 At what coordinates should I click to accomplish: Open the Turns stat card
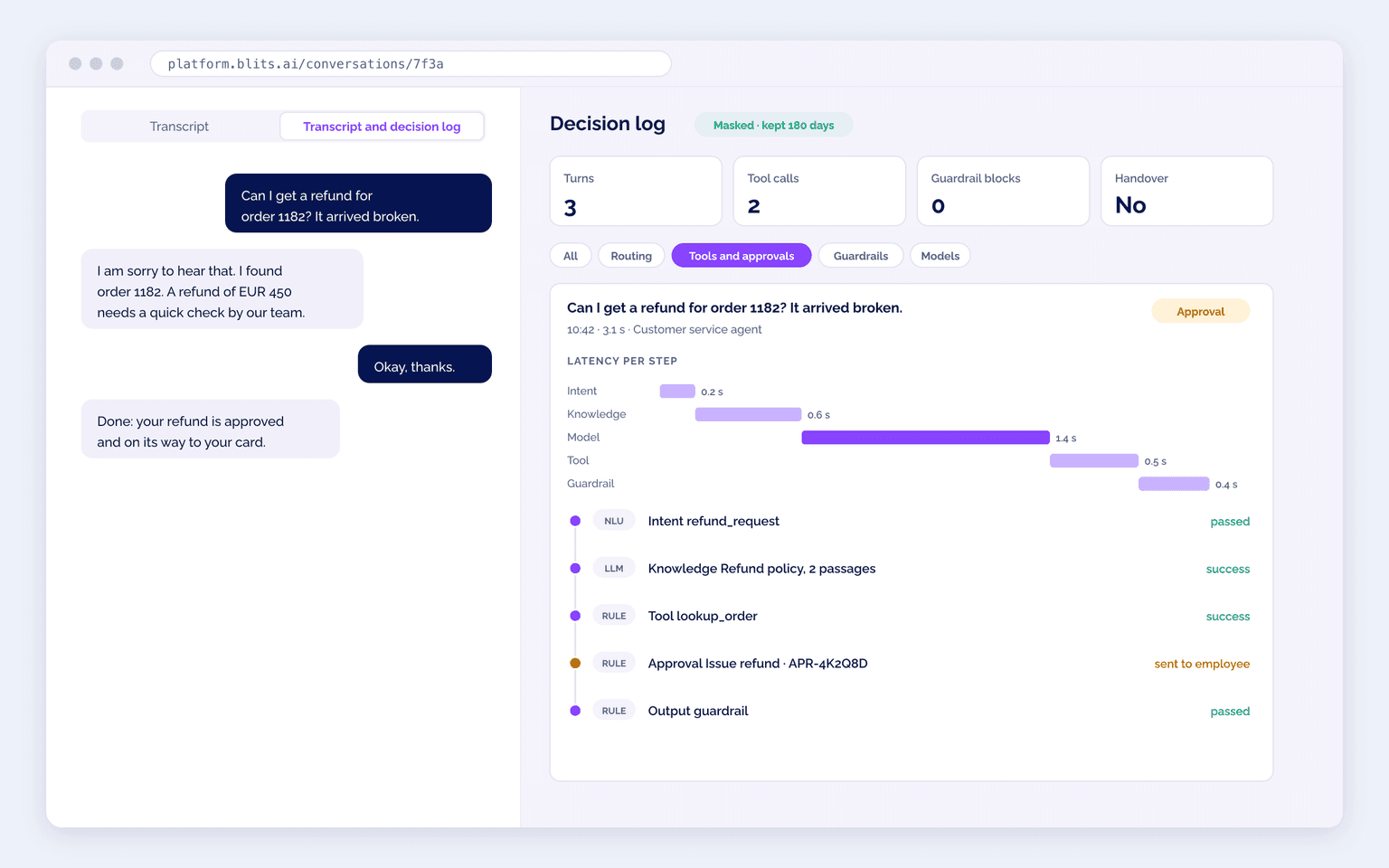click(636, 191)
